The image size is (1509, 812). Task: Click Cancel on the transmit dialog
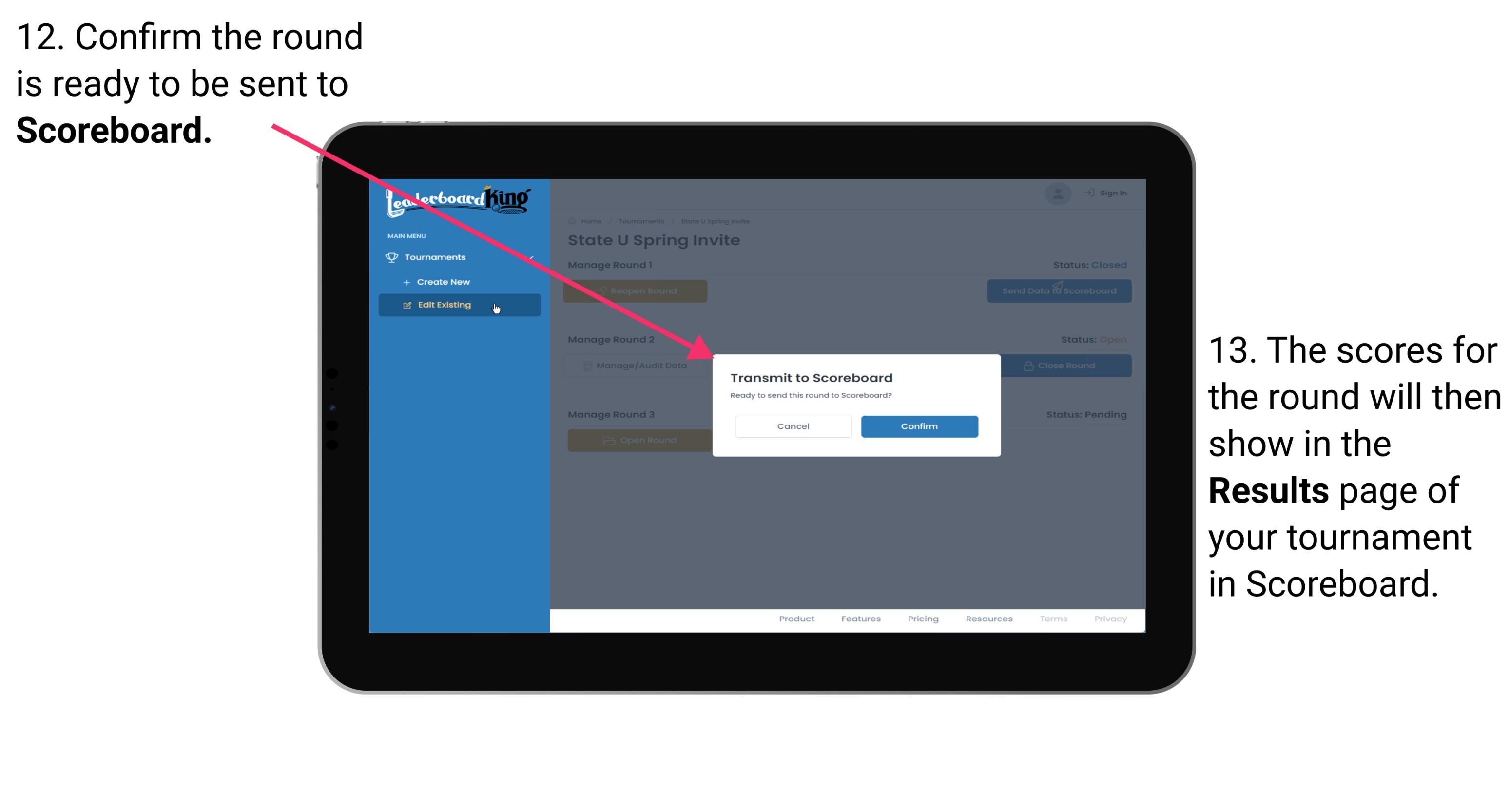pos(793,425)
